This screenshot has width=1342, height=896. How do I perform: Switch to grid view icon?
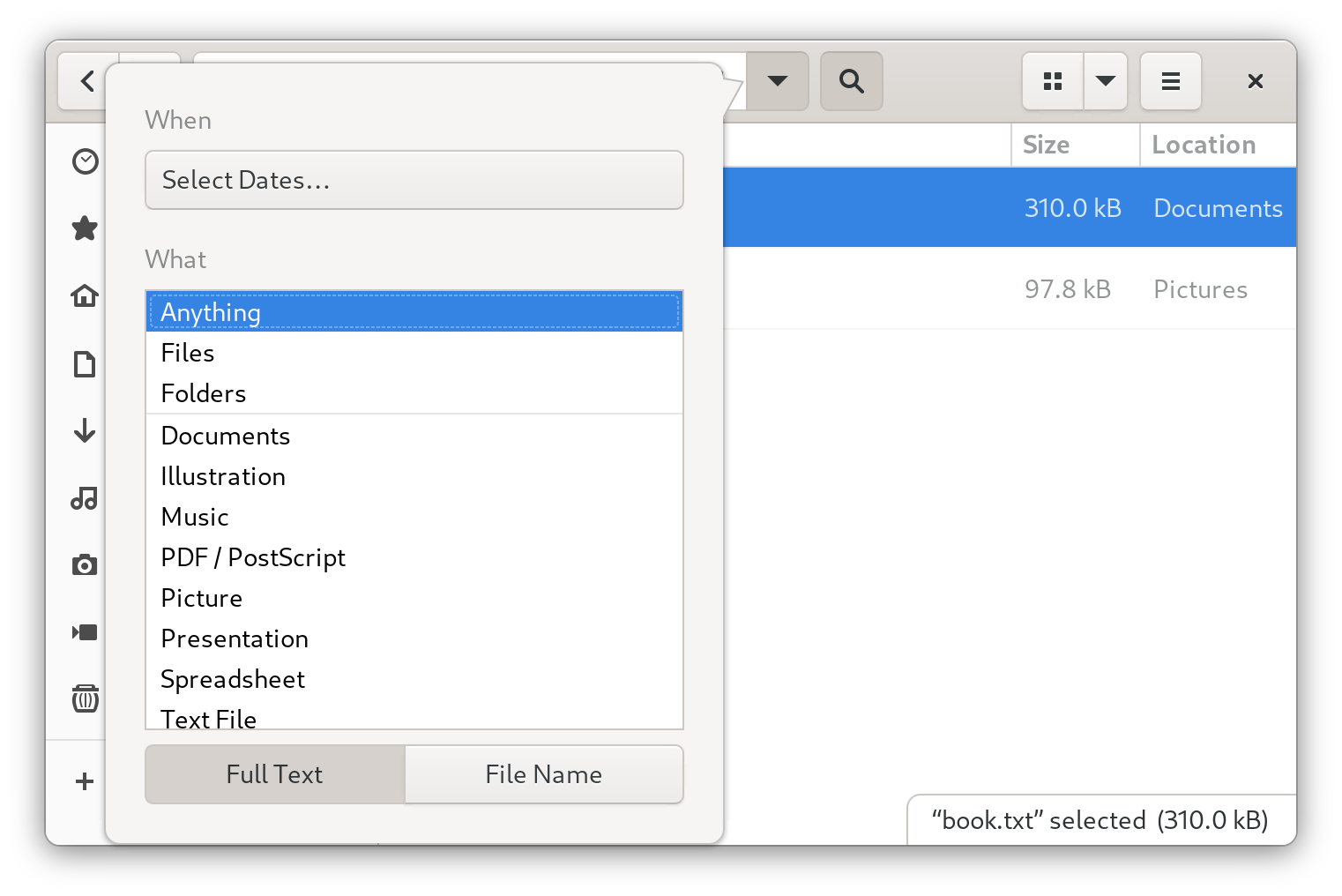pos(1053,81)
